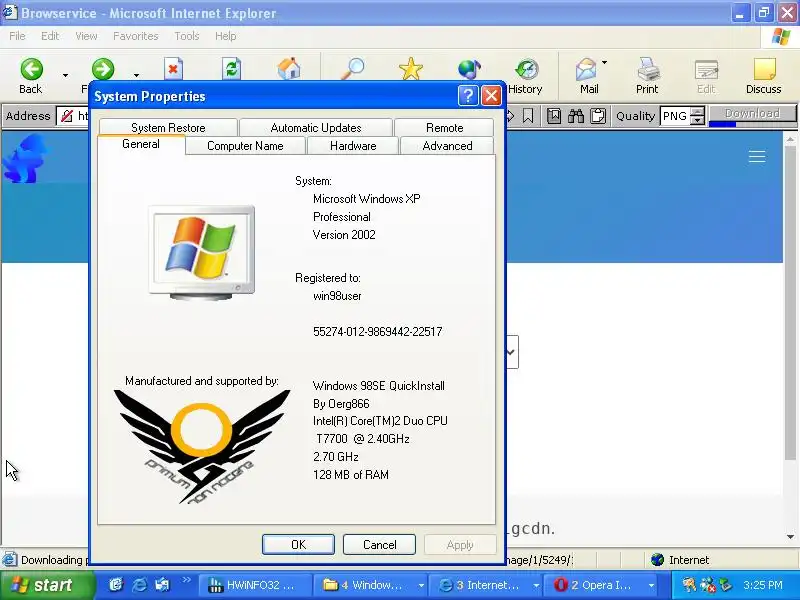This screenshot has height=600, width=800.
Task: Open the Search magnifier in IE toolbar
Action: tap(353, 69)
